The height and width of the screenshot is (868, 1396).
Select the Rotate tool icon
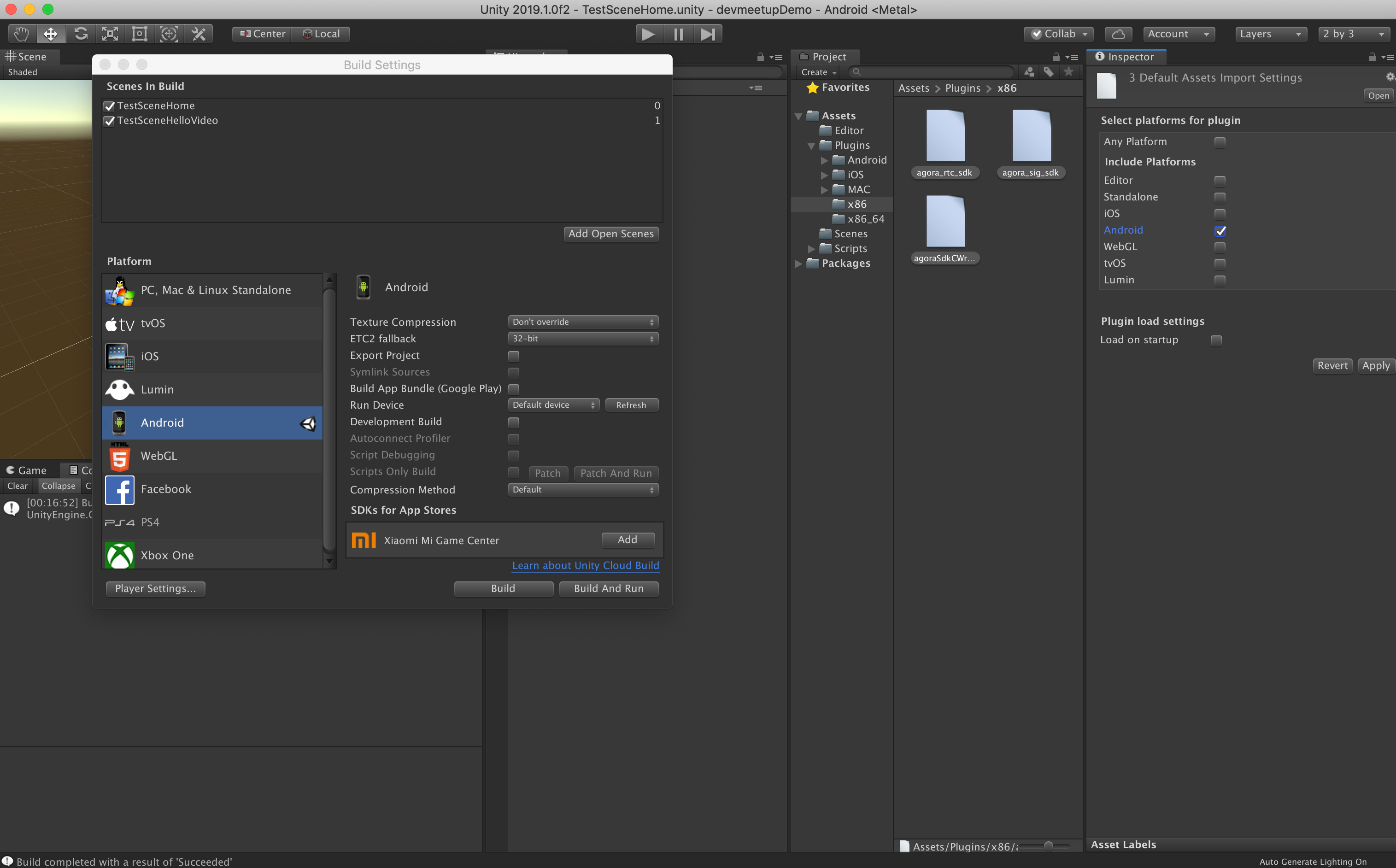(x=80, y=34)
